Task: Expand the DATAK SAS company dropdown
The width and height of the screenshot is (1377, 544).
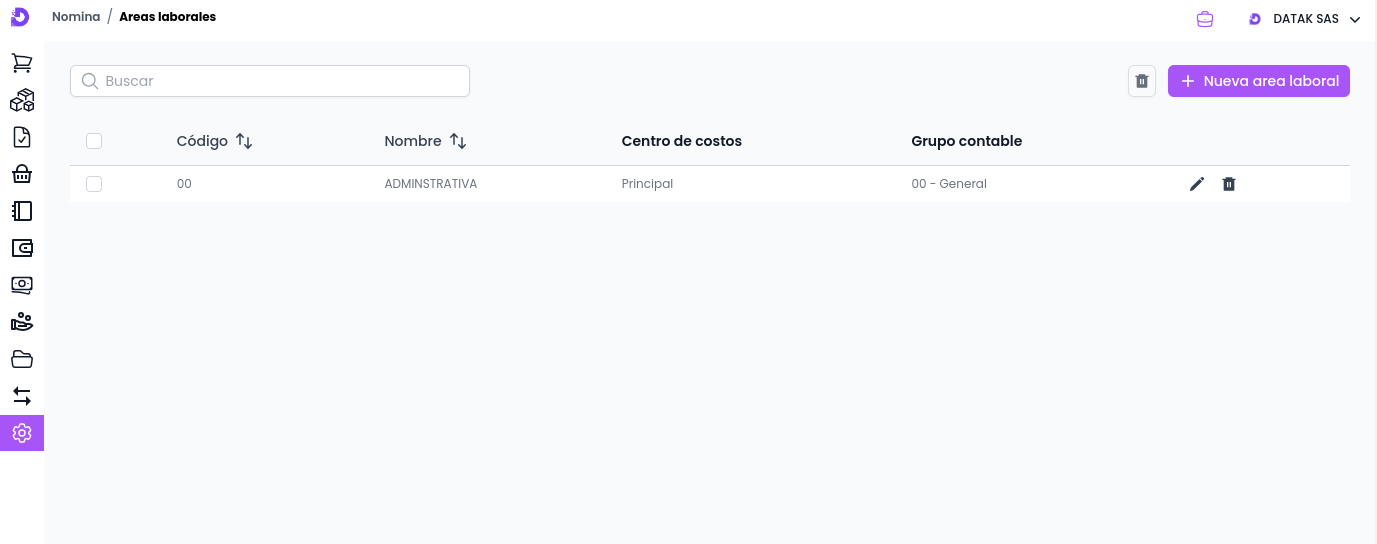Action: click(1305, 19)
